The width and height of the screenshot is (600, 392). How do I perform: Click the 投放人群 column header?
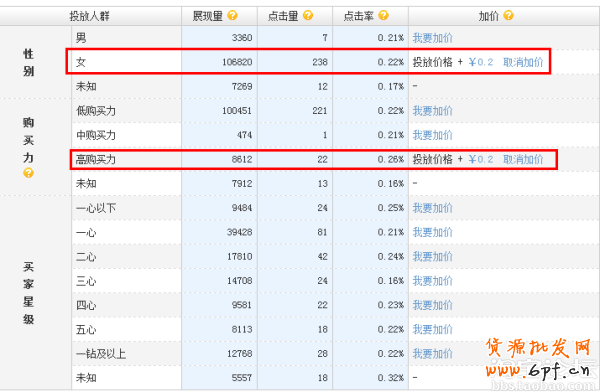90,16
